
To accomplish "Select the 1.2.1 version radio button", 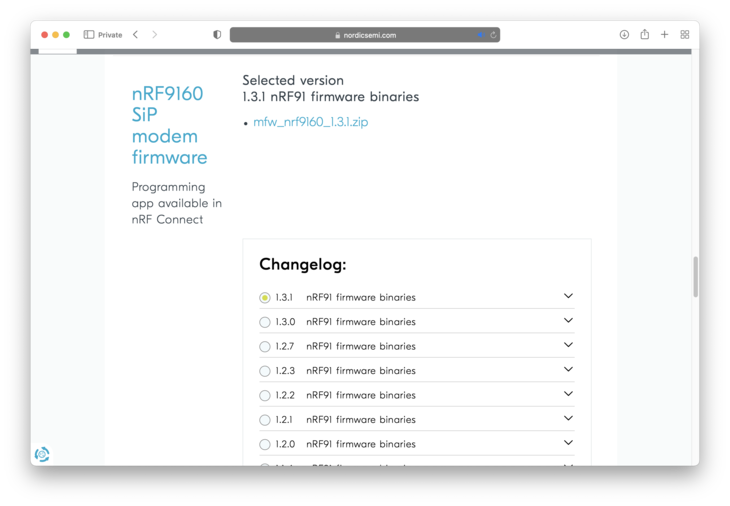I will pos(264,420).
